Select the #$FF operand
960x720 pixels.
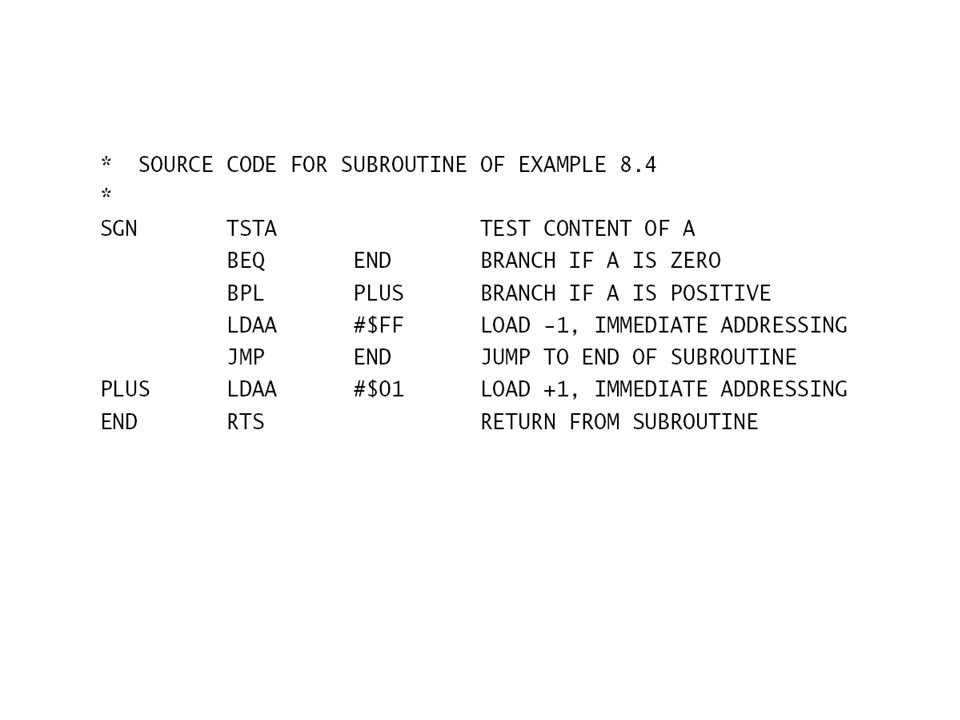click(378, 325)
